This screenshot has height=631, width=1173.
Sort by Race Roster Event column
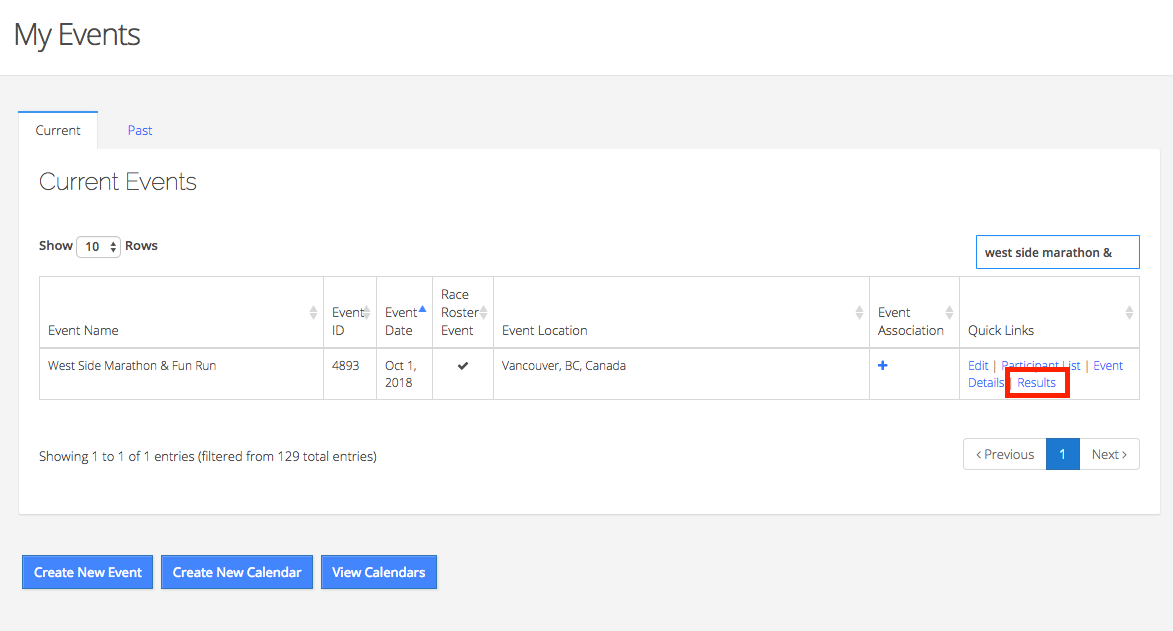point(463,312)
